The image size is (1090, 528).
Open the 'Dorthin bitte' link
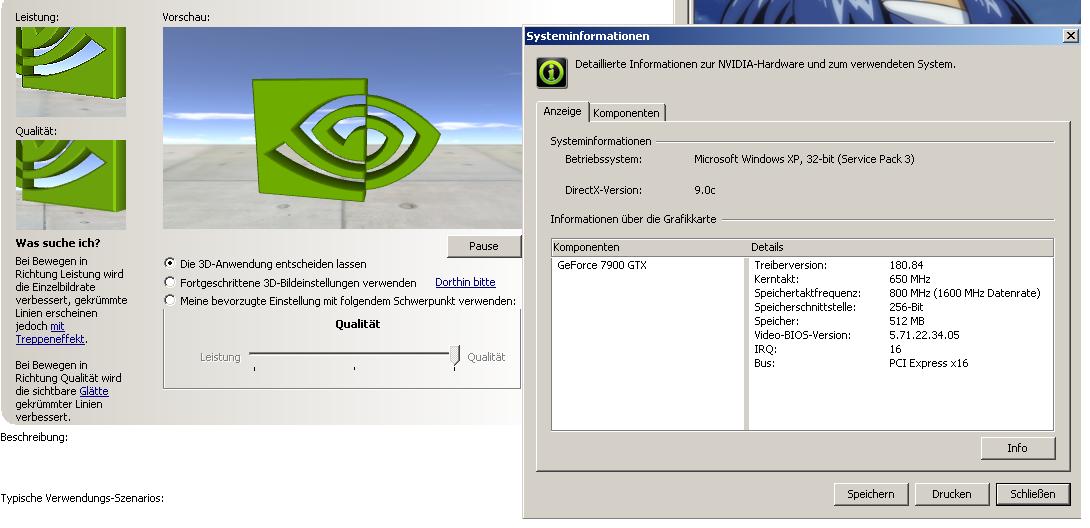click(465, 283)
